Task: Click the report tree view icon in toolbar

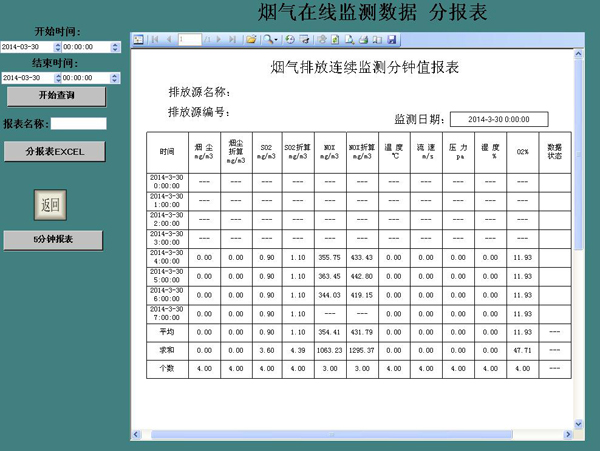Action: pyautogui.click(x=139, y=39)
